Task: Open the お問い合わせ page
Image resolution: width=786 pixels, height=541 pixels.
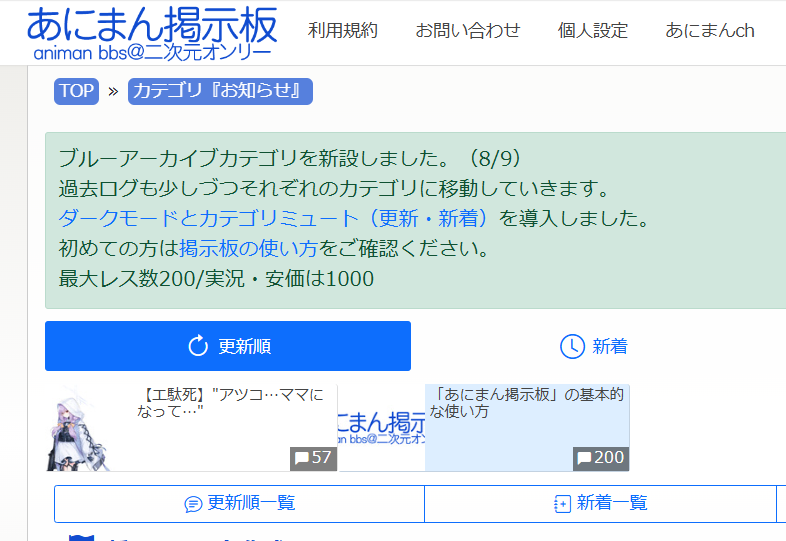Action: (468, 31)
